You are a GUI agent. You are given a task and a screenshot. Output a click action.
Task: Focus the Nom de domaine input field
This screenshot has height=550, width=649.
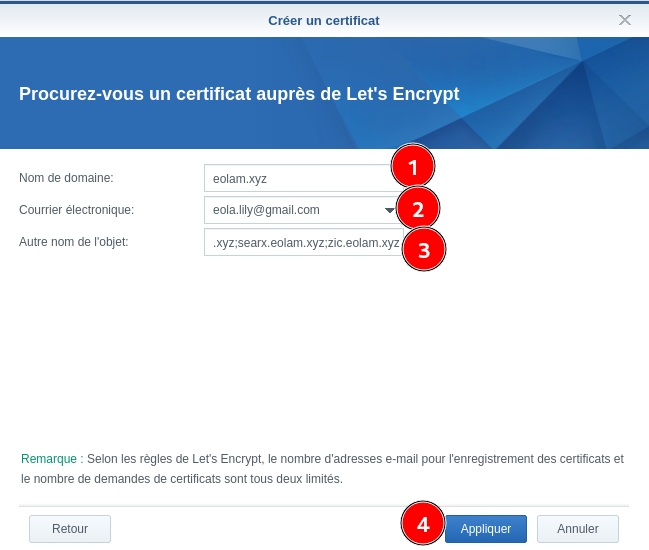click(x=295, y=178)
